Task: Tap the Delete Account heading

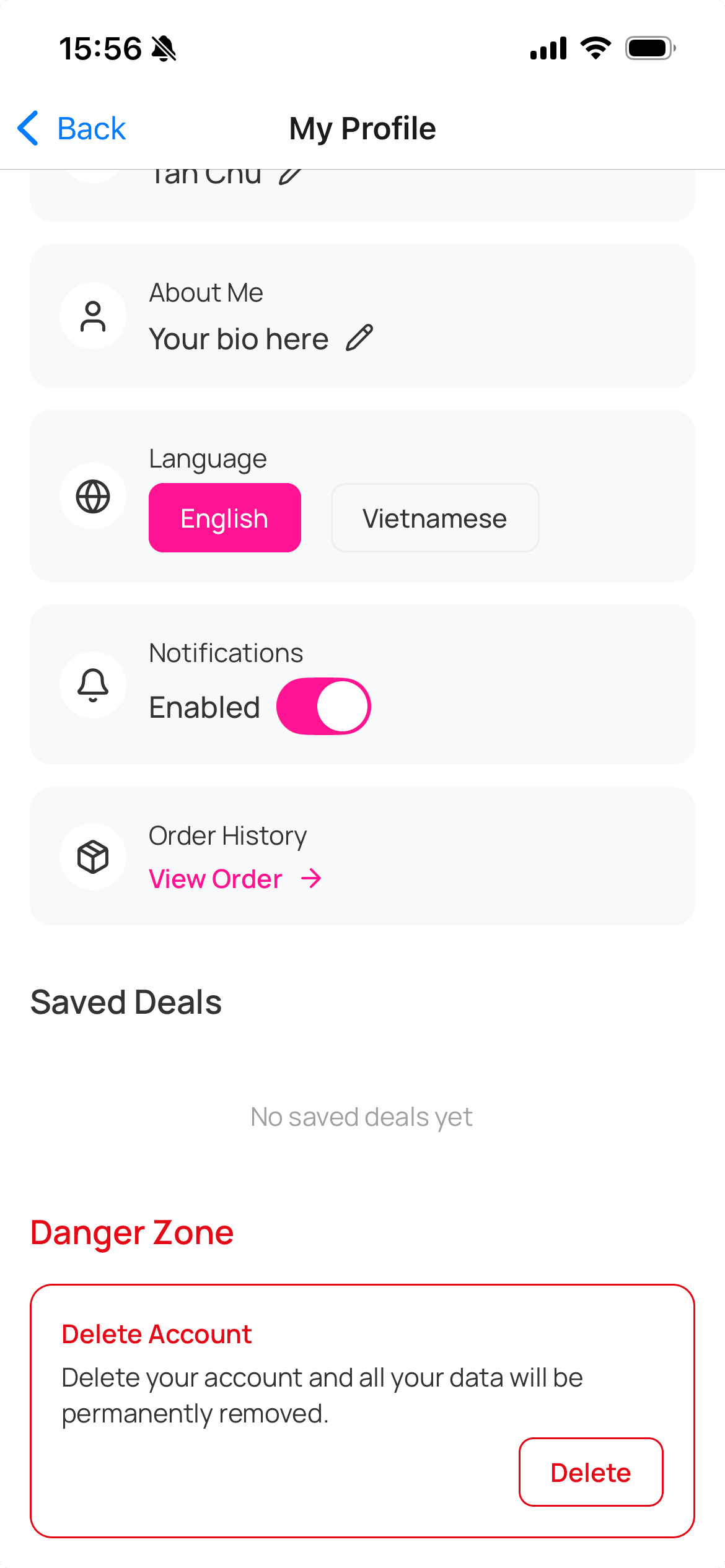Action: pyautogui.click(x=157, y=1334)
